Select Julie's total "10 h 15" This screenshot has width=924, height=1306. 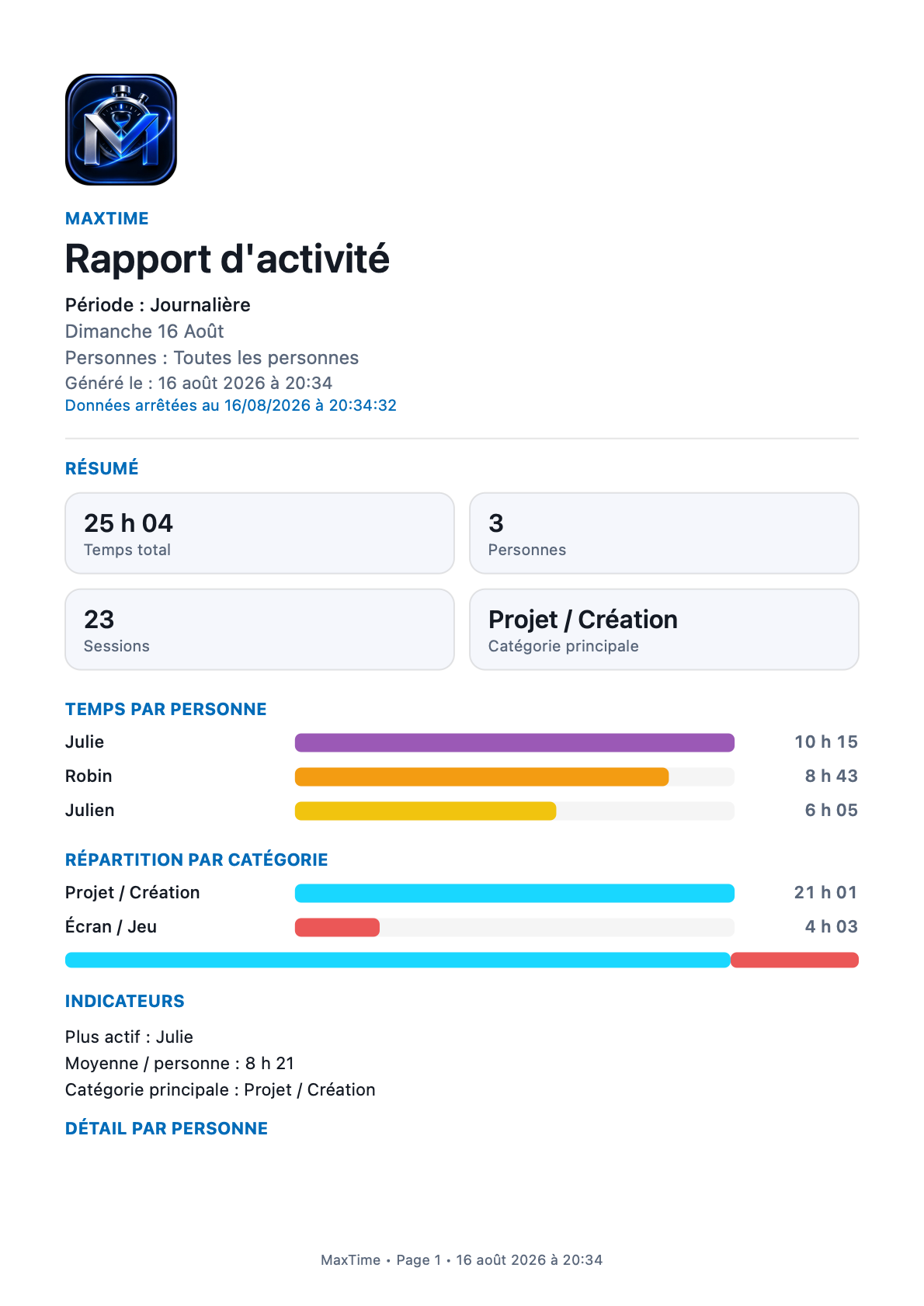(x=826, y=742)
